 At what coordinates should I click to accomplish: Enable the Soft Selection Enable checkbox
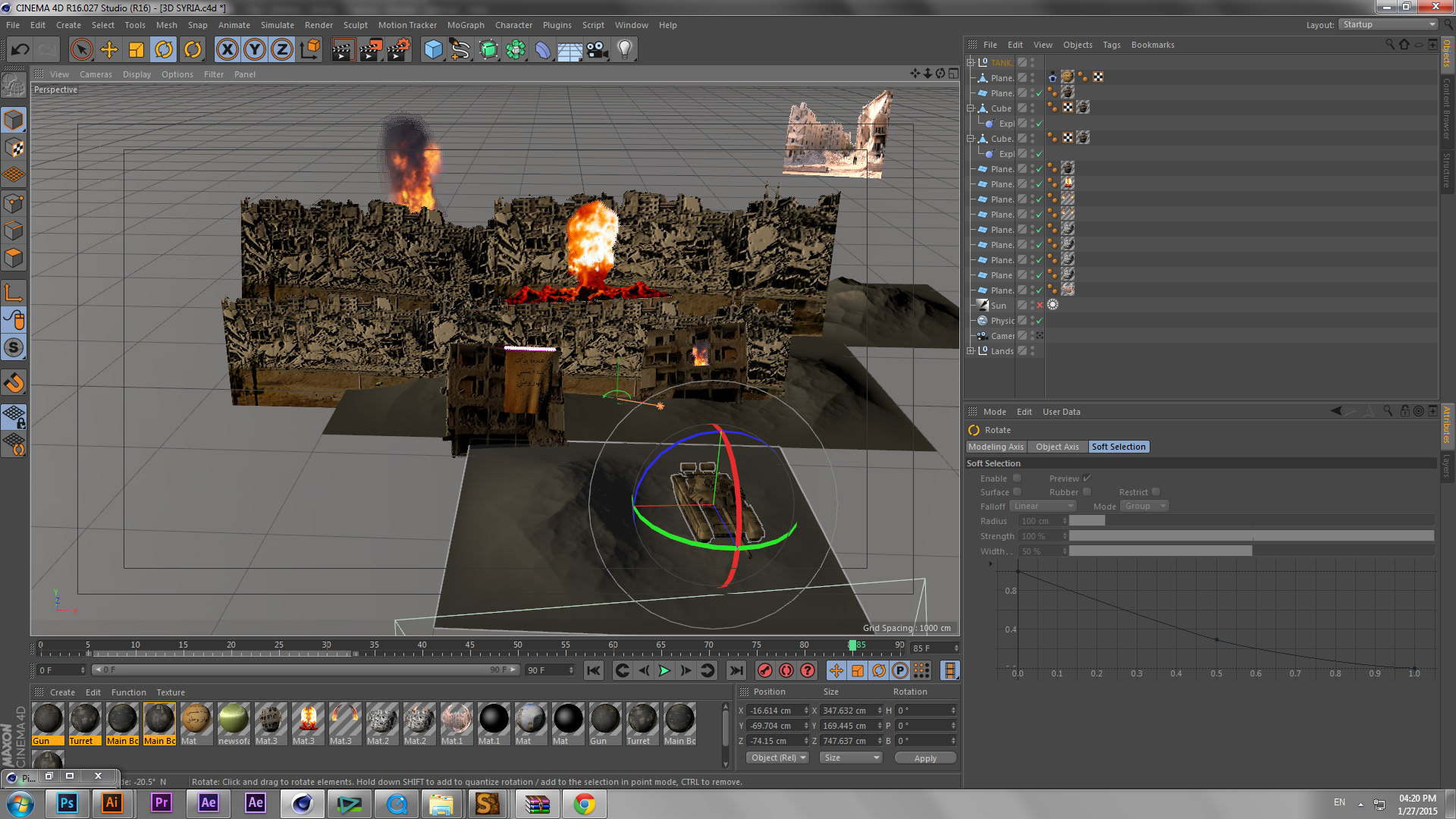[1017, 479]
